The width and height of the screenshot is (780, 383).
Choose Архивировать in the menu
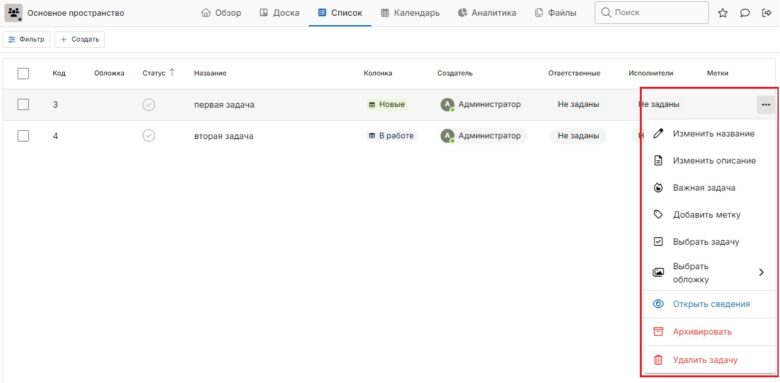(709, 332)
